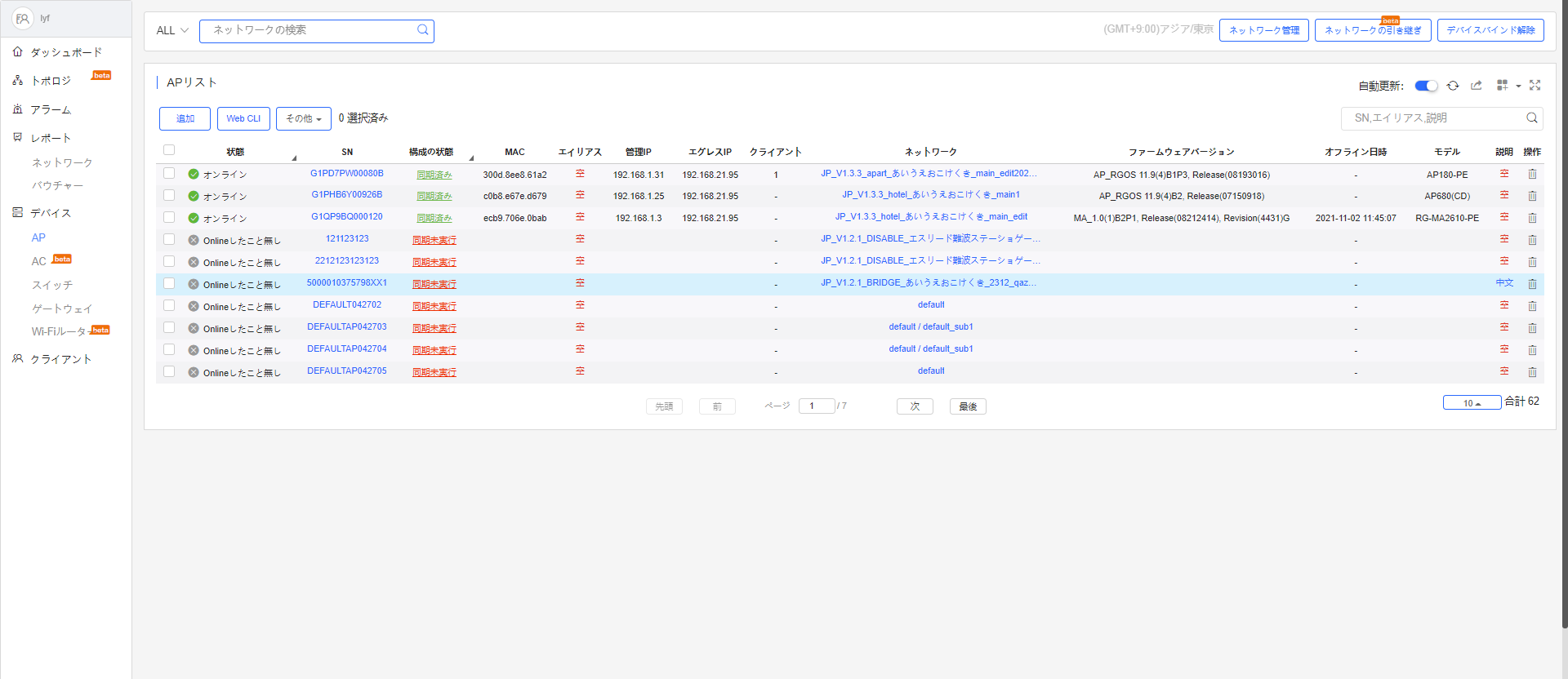Expand the column settings dropdown arrow
1568x679 pixels.
click(x=1518, y=86)
